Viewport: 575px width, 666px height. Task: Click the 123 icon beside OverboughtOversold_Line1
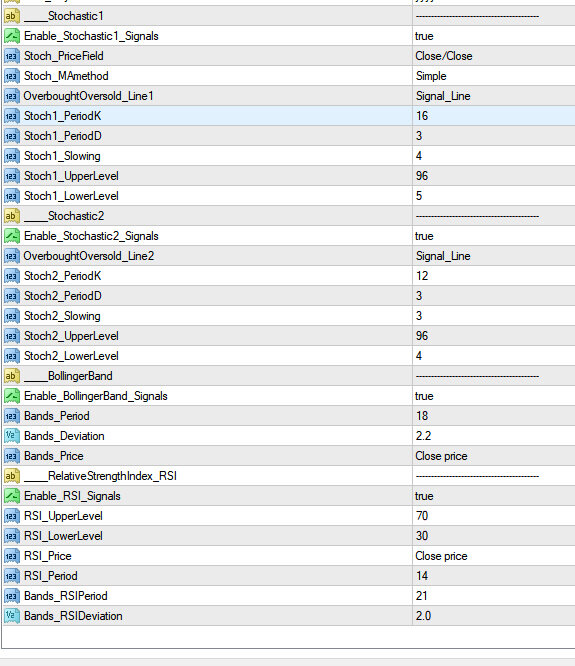click(12, 96)
